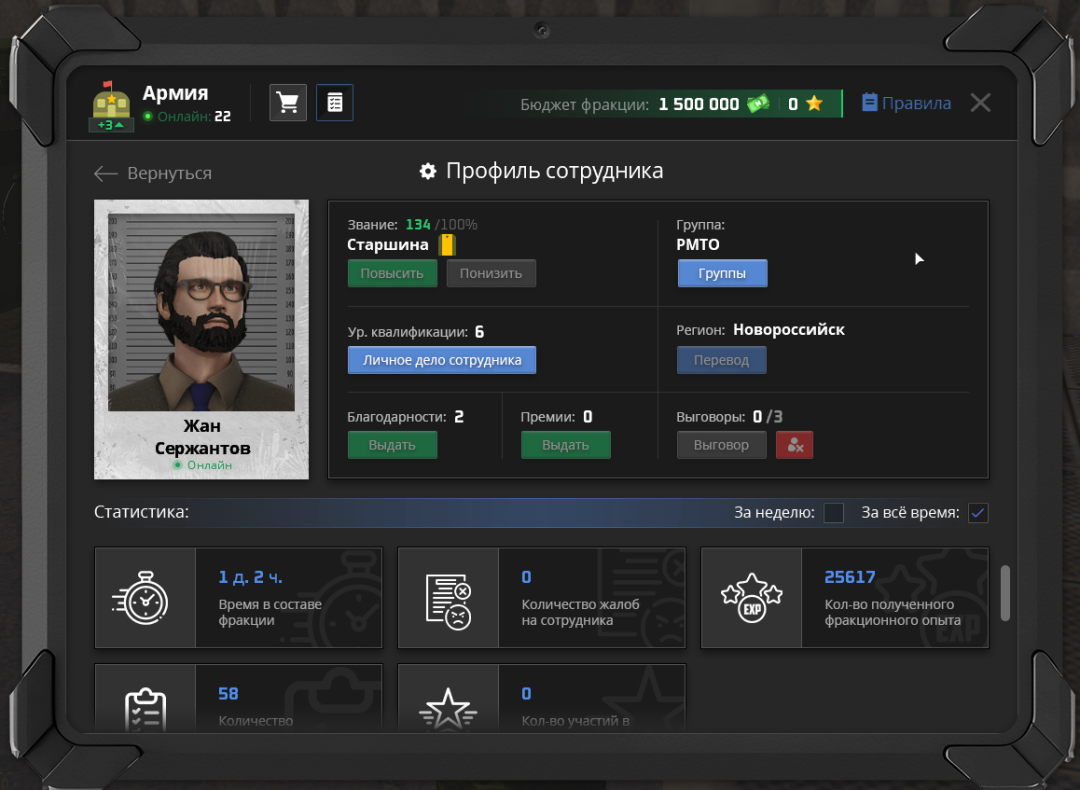Click the region value 'Новороссийск'
Image resolution: width=1080 pixels, height=790 pixels.
789,330
